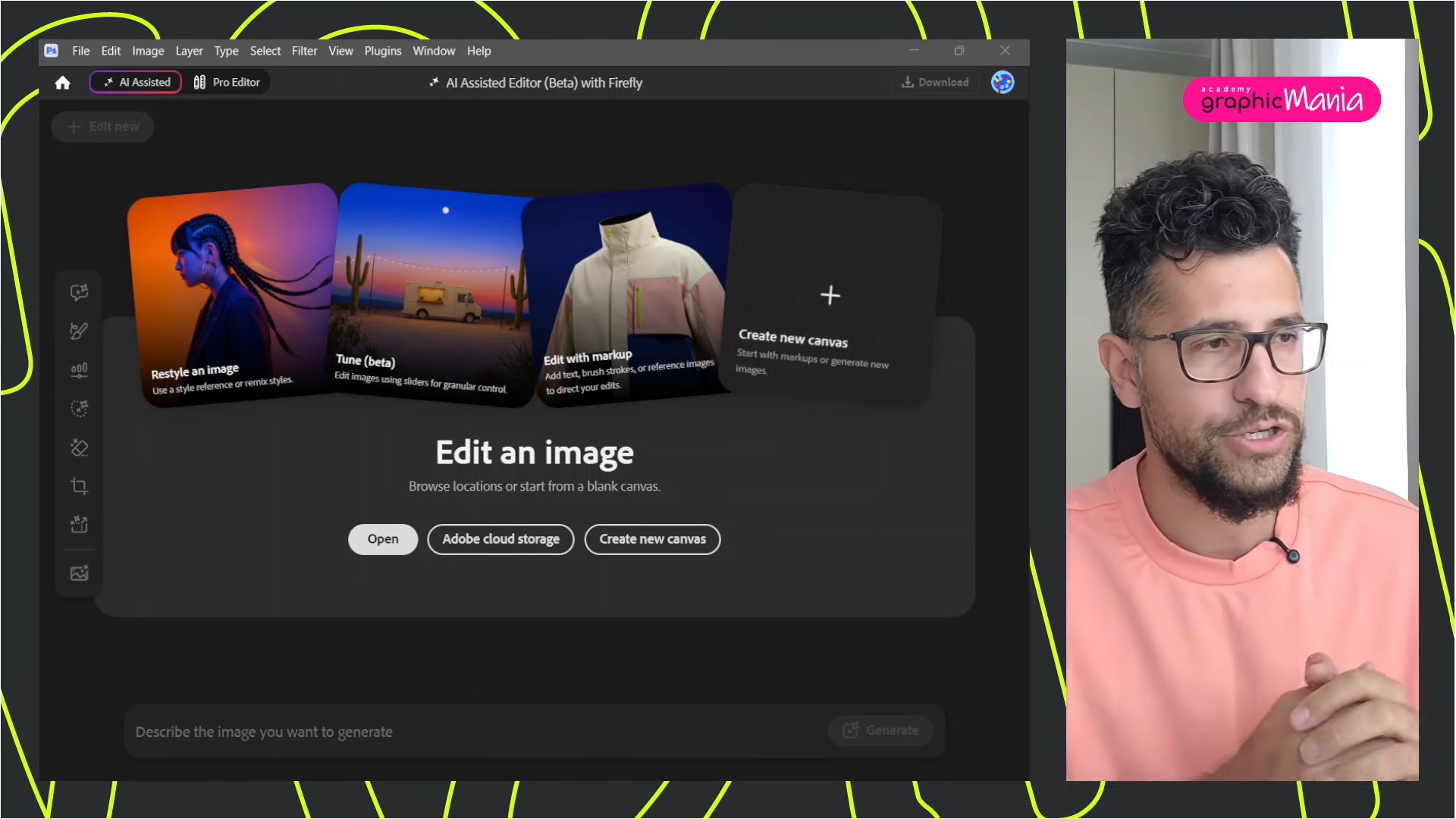This screenshot has width=1456, height=819.
Task: Focus the image description prompt field
Action: 478,732
